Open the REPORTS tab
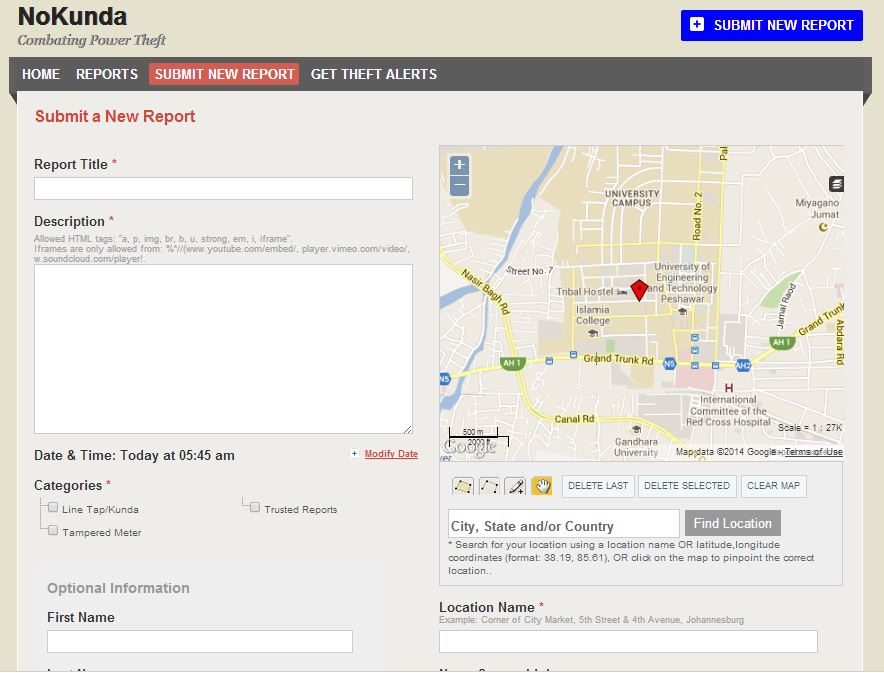This screenshot has width=884, height=673. point(107,74)
